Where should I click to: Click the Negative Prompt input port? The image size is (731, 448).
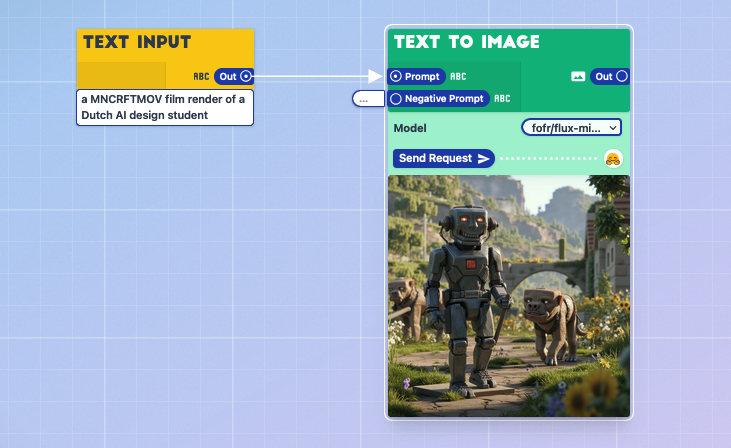tap(396, 99)
